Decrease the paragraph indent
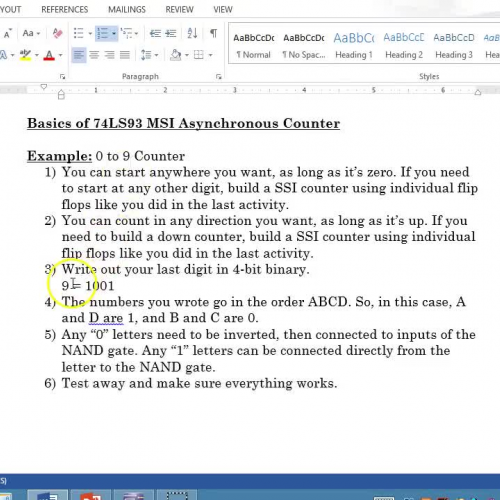The image size is (500, 500). (155, 33)
